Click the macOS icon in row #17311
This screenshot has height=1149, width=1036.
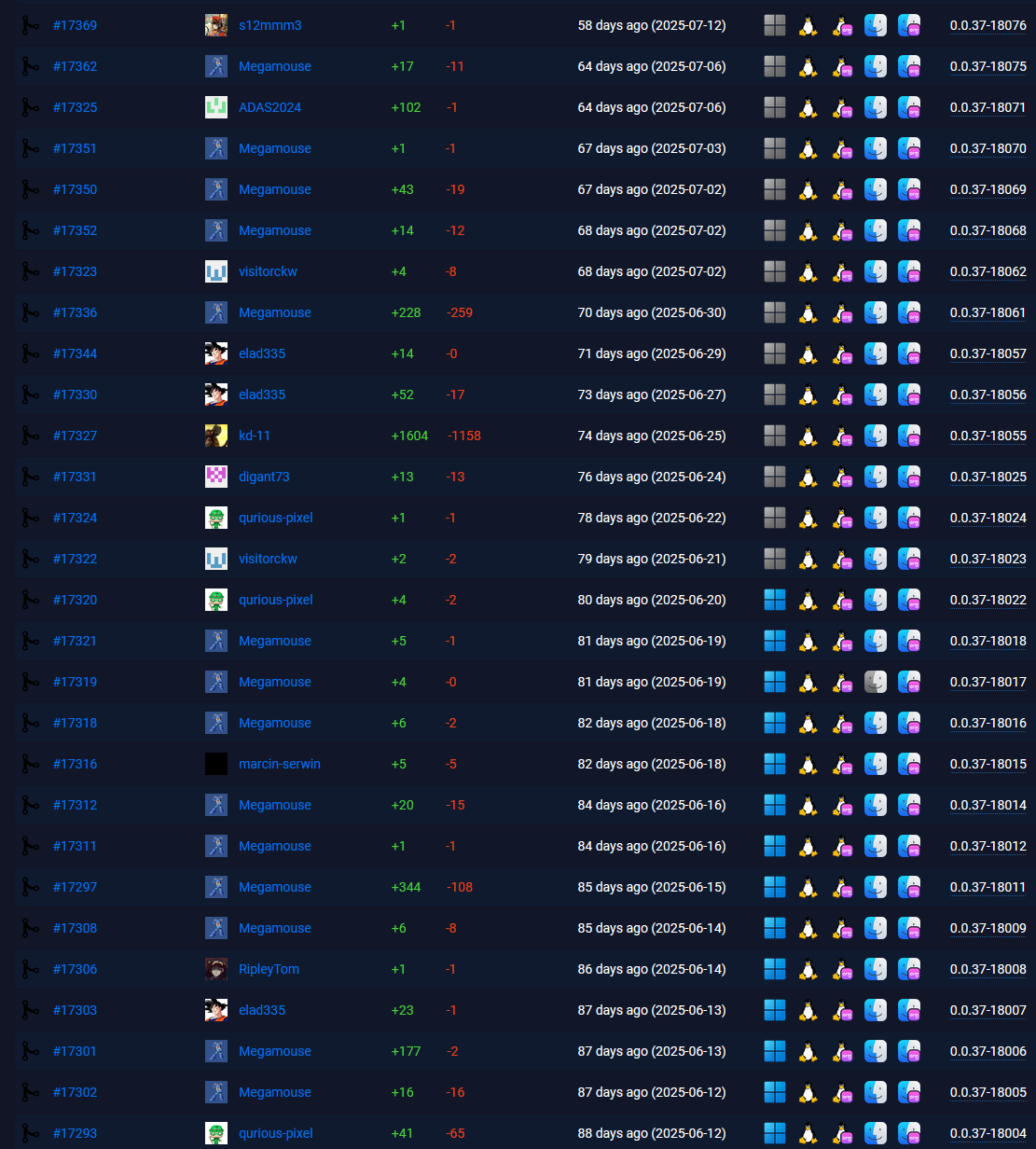pyautogui.click(x=876, y=846)
